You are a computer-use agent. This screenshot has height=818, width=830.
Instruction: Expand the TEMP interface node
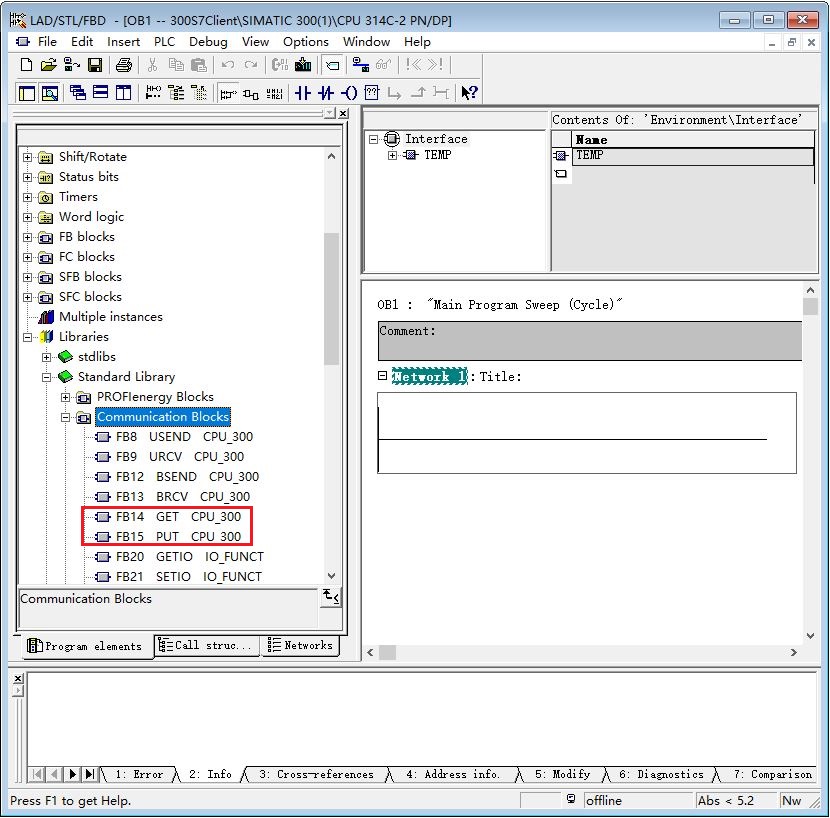click(392, 156)
